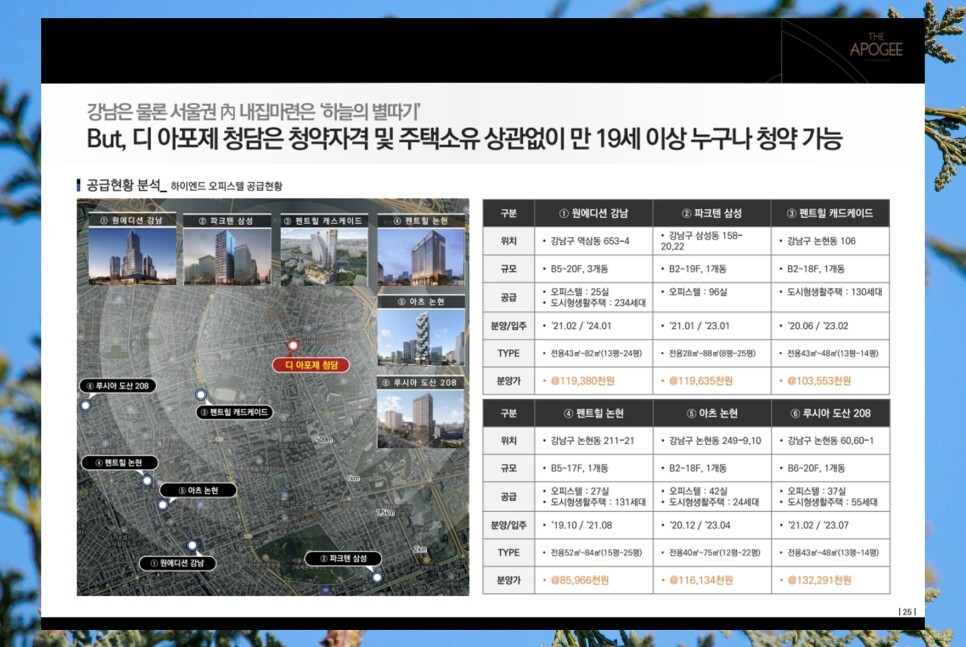Select the ② 파크텐 삼성 map label
Screen dimensions: 966x647
click(343, 558)
